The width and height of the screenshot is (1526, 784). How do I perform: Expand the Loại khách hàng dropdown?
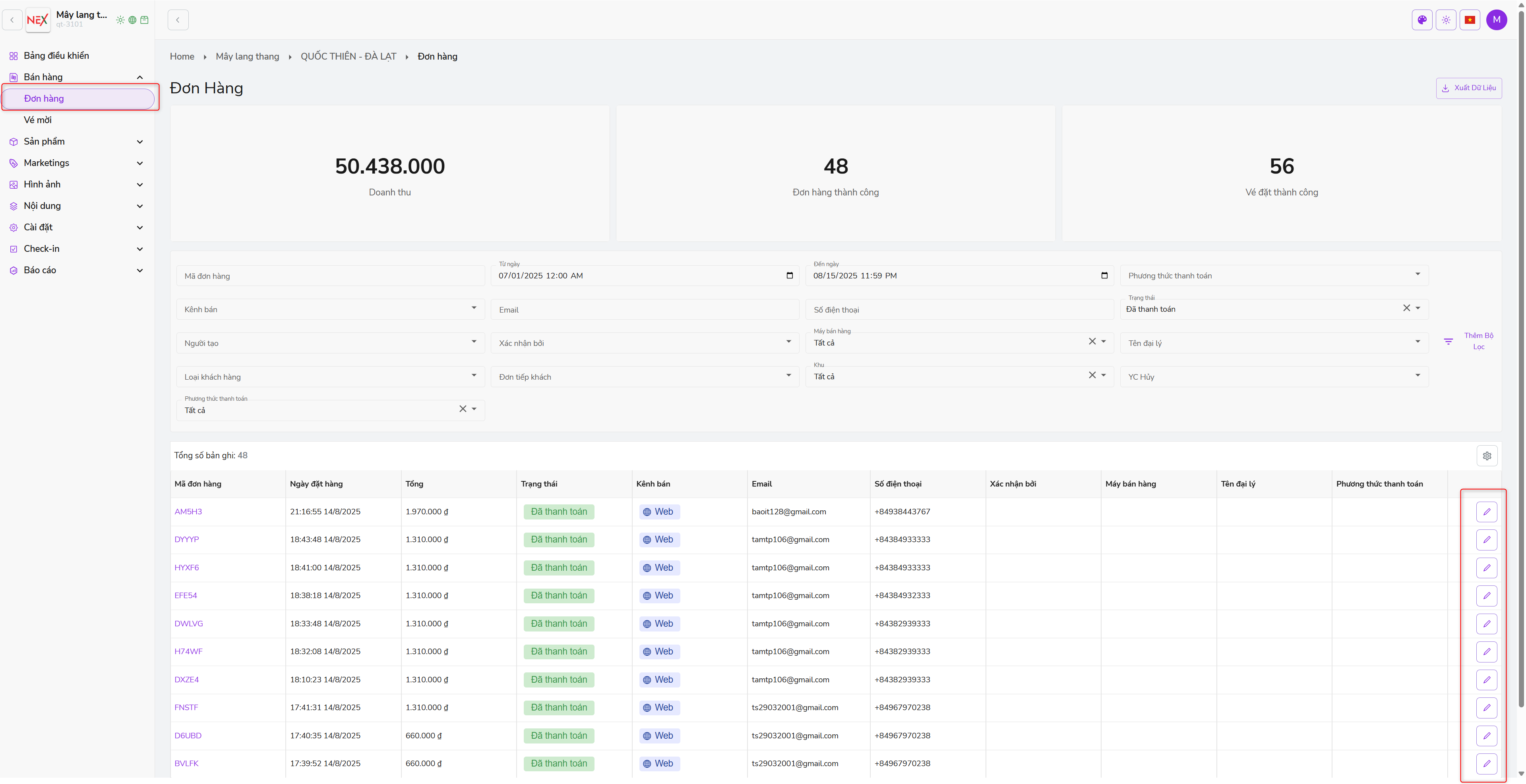(x=330, y=377)
